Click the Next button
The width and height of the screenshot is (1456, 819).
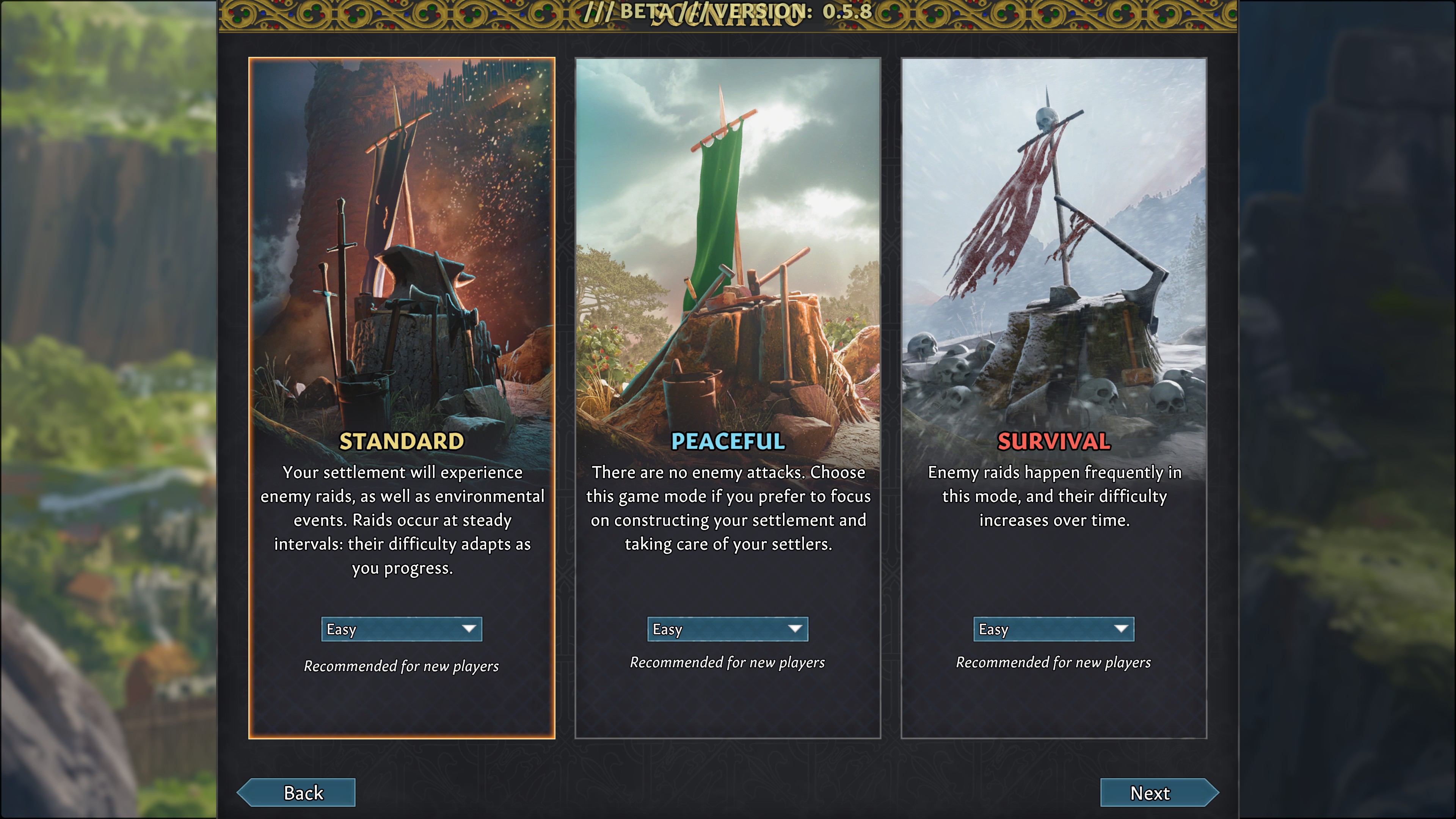1159,792
